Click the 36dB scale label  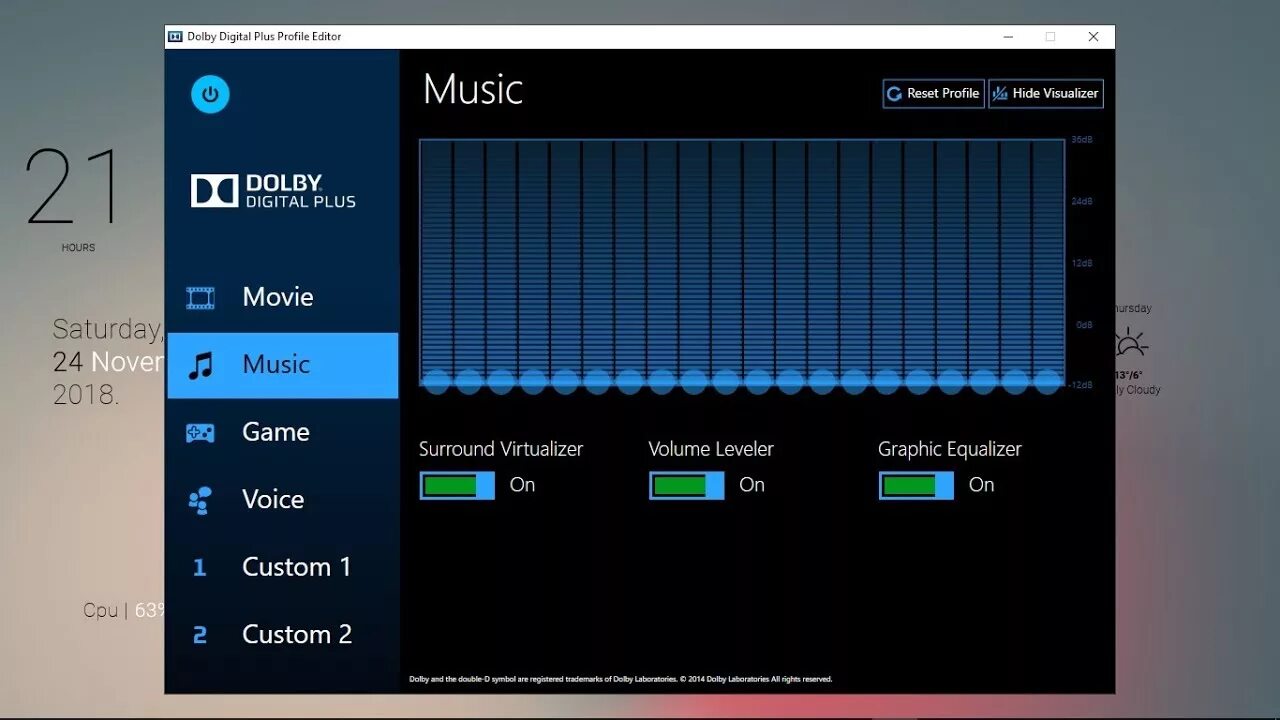pos(1082,140)
